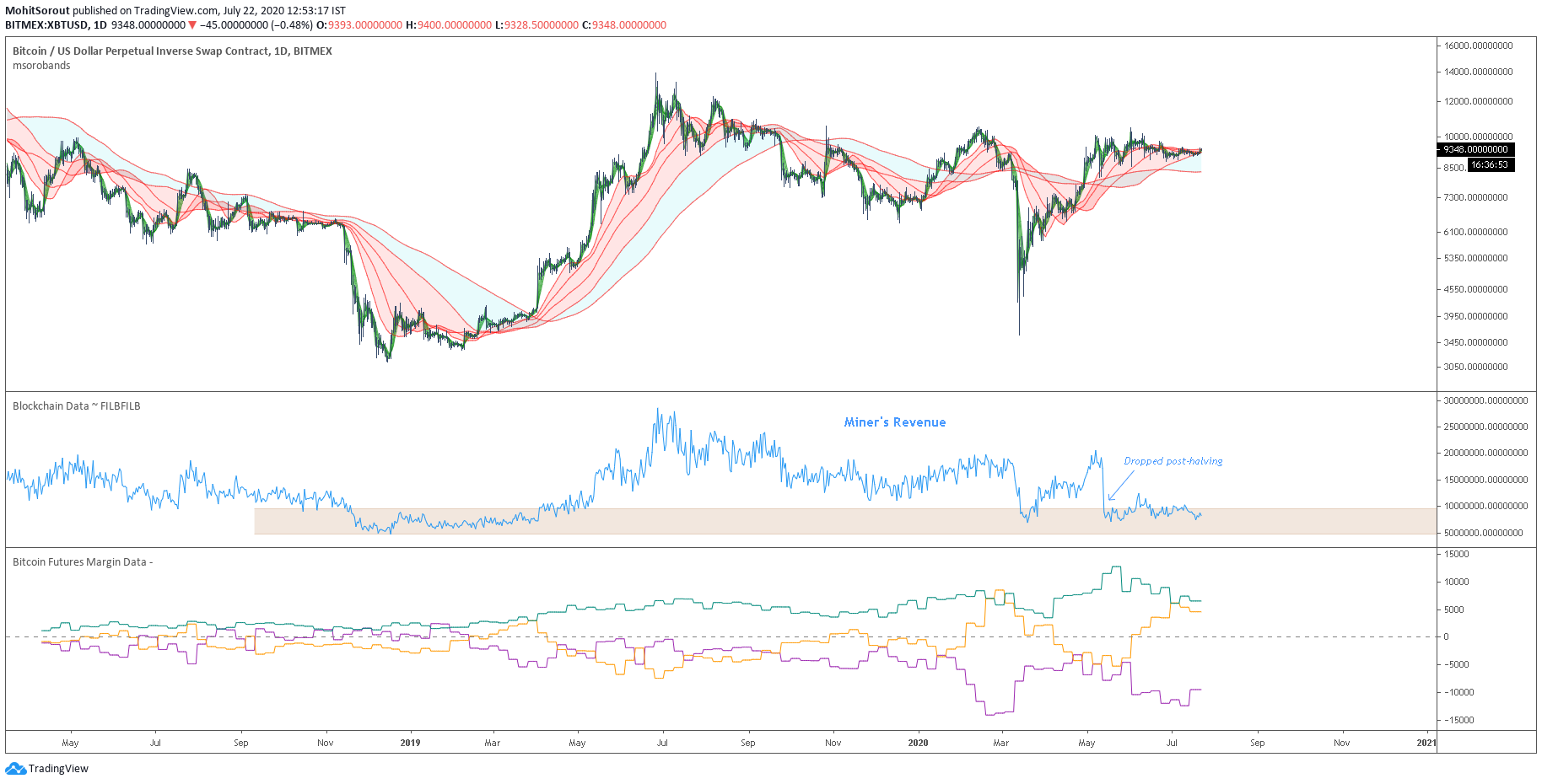Click the 16000 label on the price axis

click(x=1478, y=46)
